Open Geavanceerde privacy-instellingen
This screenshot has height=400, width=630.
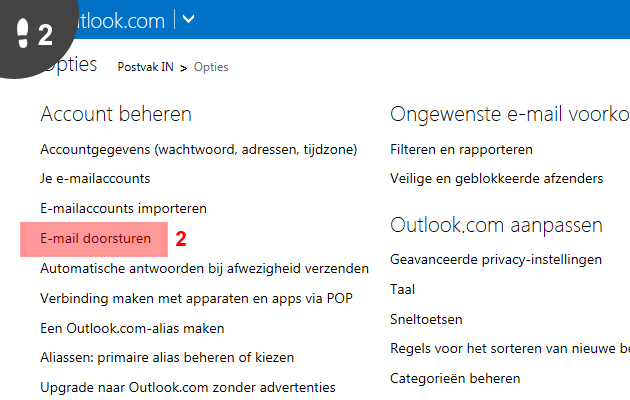click(x=496, y=260)
